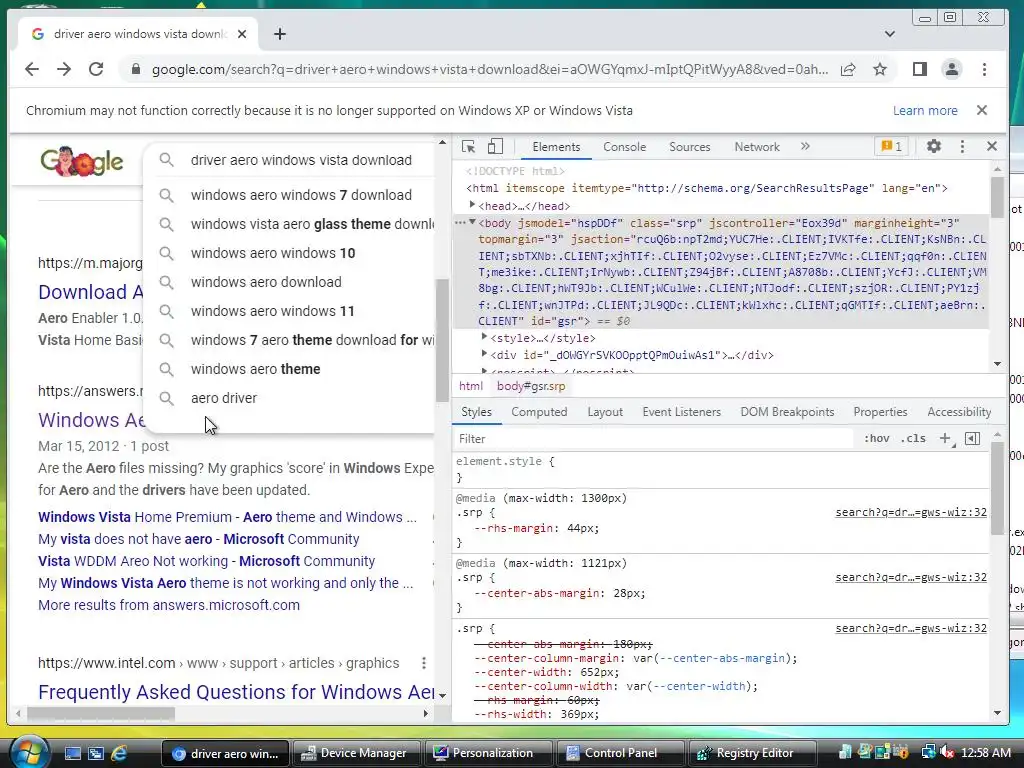1024x768 pixels.
Task: Toggle the .cls element classes panel
Action: [x=913, y=439]
